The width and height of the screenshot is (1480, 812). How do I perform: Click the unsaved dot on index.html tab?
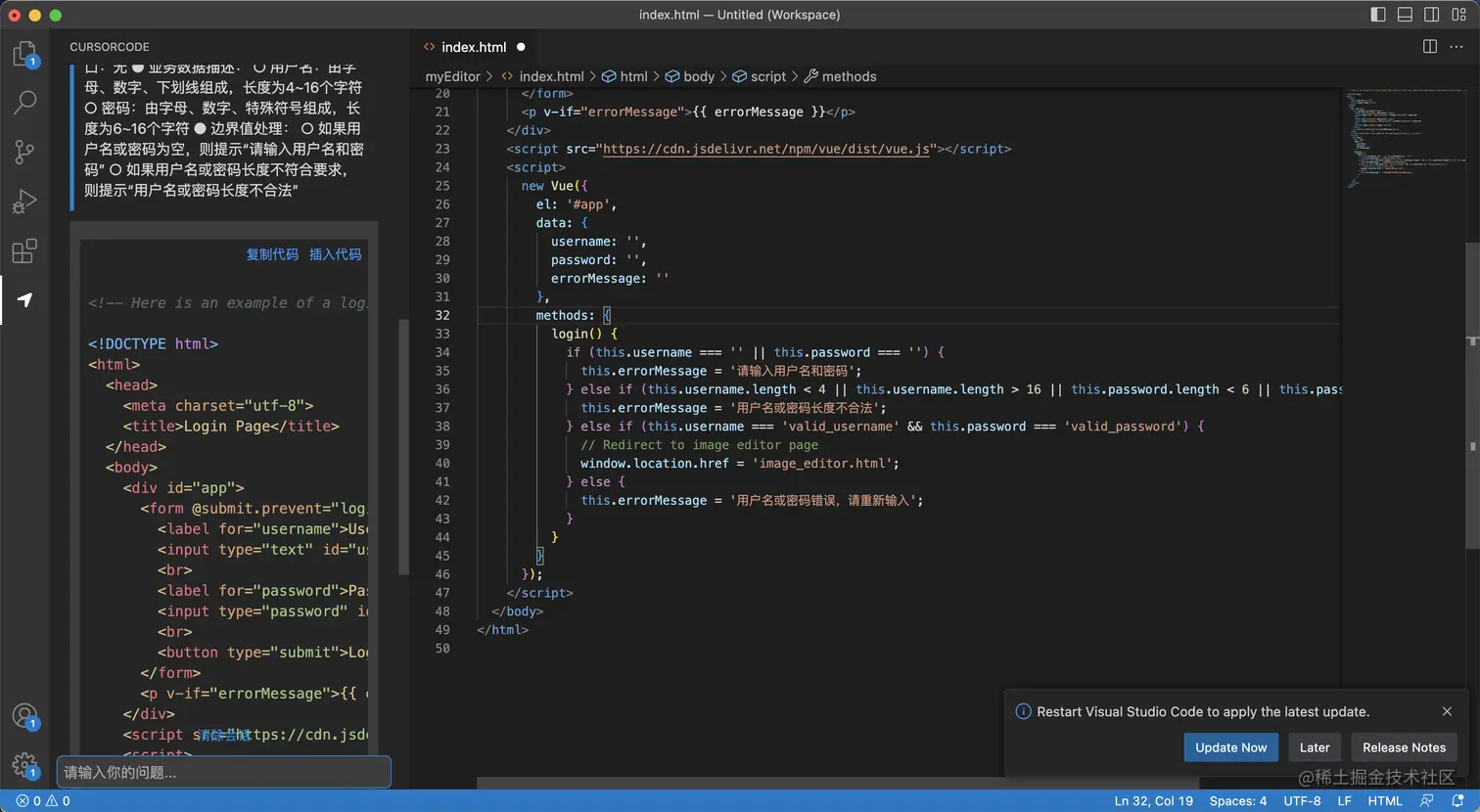coord(521,47)
